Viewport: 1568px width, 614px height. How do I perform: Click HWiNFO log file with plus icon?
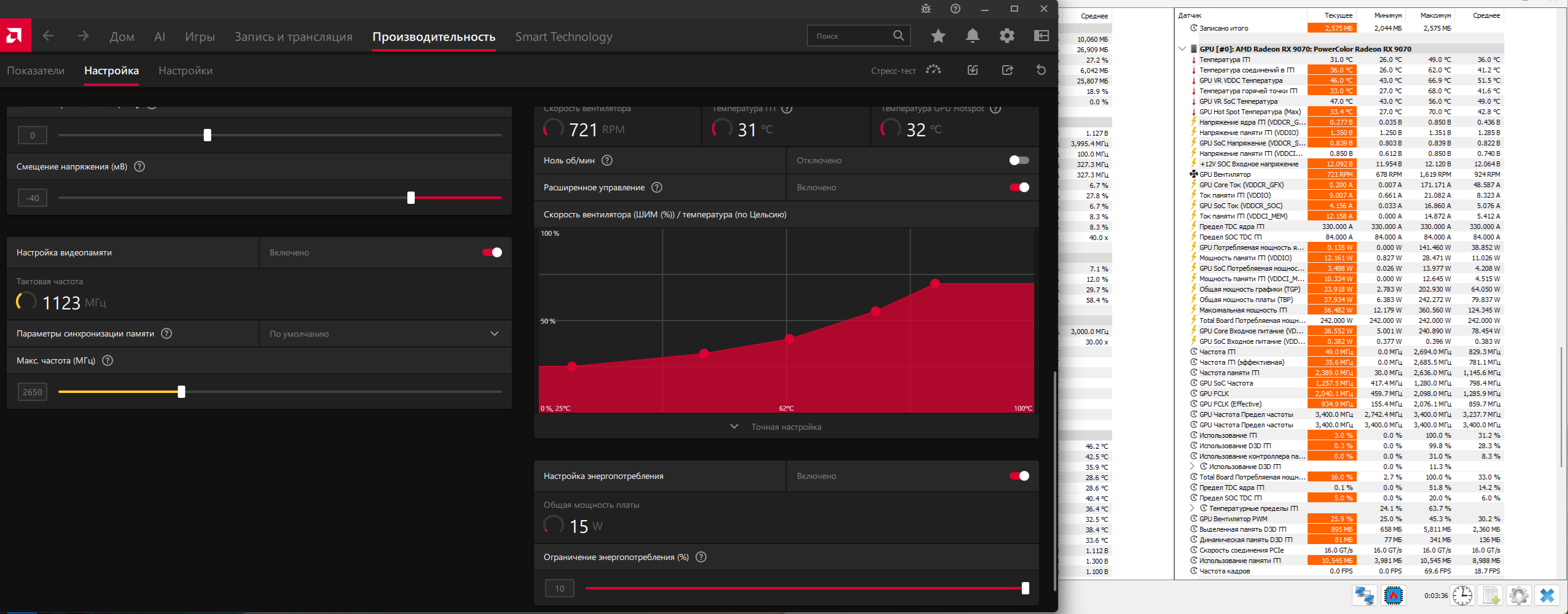pyautogui.click(x=1491, y=595)
